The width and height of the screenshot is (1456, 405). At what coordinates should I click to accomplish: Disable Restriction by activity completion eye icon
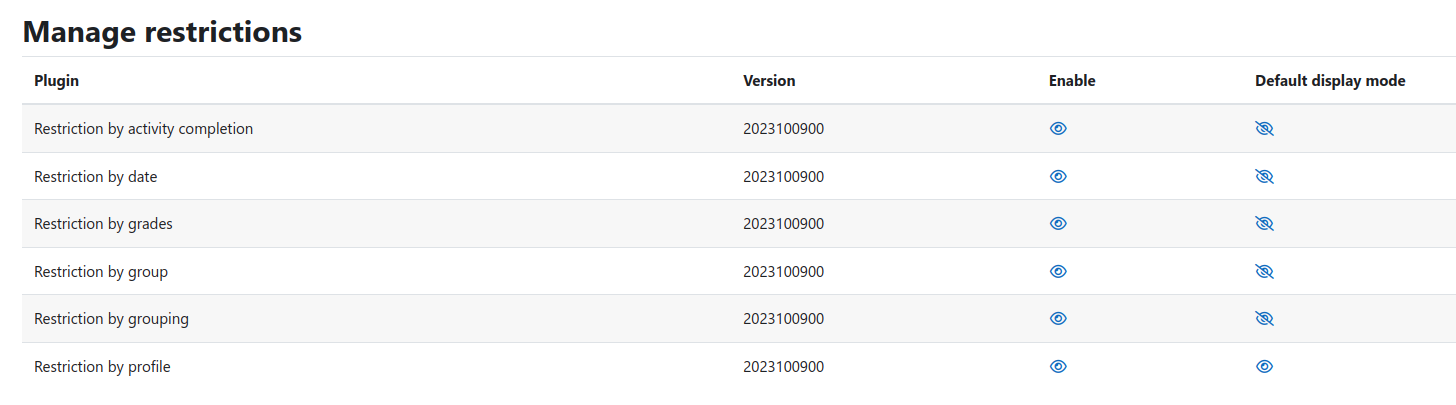[x=1058, y=129]
